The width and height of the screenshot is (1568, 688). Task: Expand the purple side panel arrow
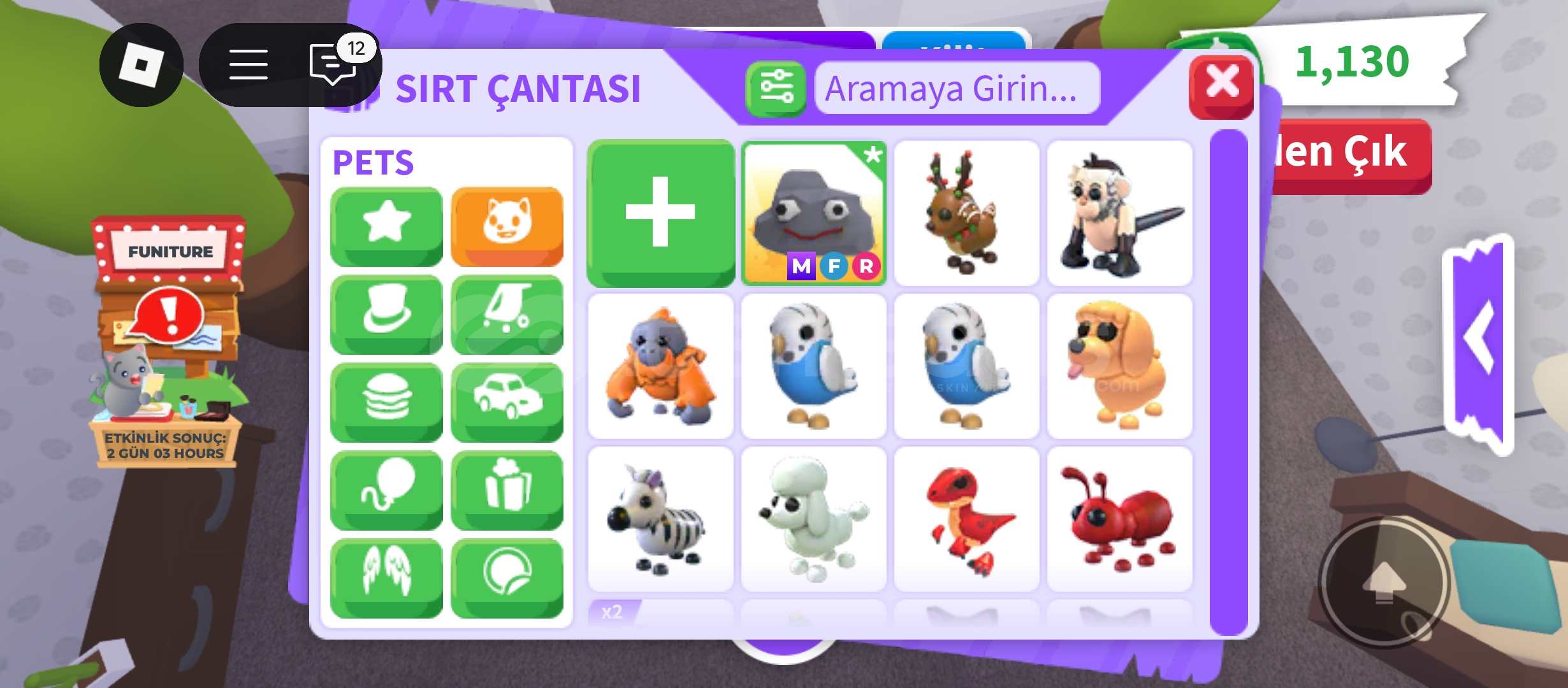click(1479, 344)
